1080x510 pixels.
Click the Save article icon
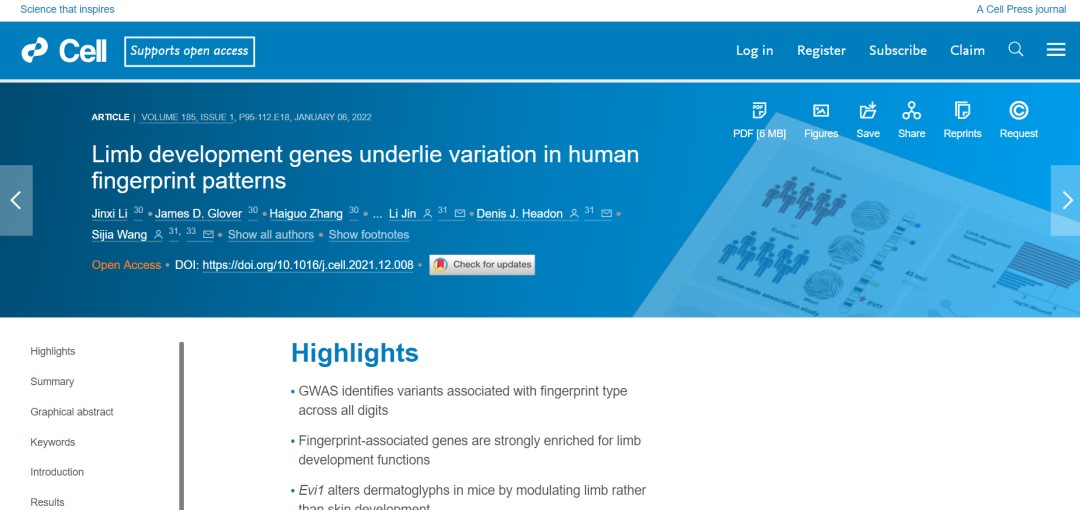[x=868, y=111]
